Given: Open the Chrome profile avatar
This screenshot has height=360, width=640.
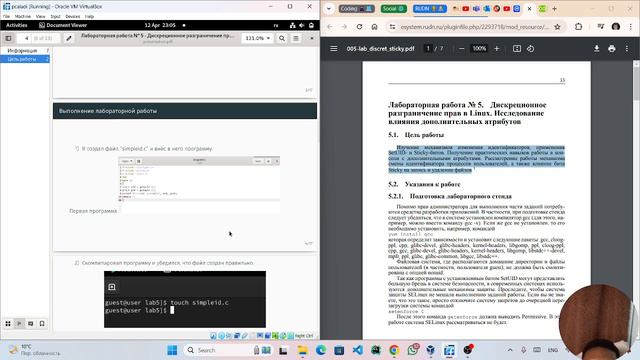Looking at the screenshot, I should click(x=616, y=27).
